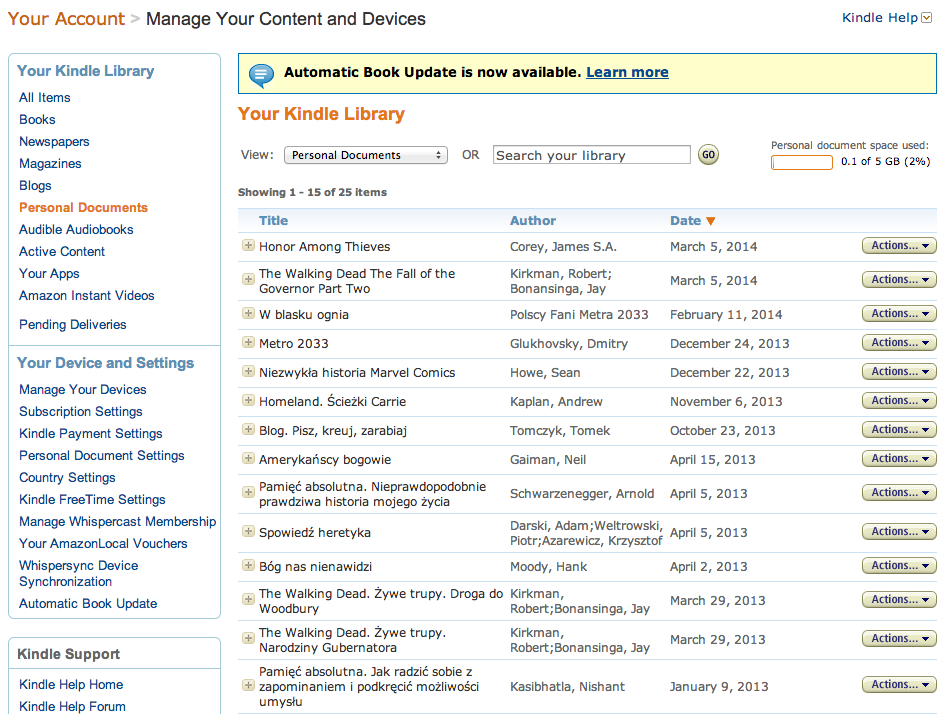
Task: Expand Walking Dead Droga do Woodbury row
Action: [248, 599]
